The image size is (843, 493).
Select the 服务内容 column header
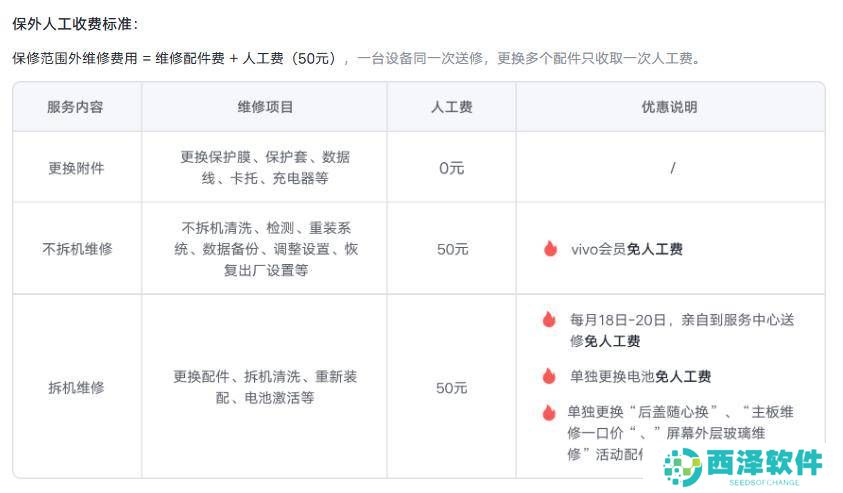[75, 107]
